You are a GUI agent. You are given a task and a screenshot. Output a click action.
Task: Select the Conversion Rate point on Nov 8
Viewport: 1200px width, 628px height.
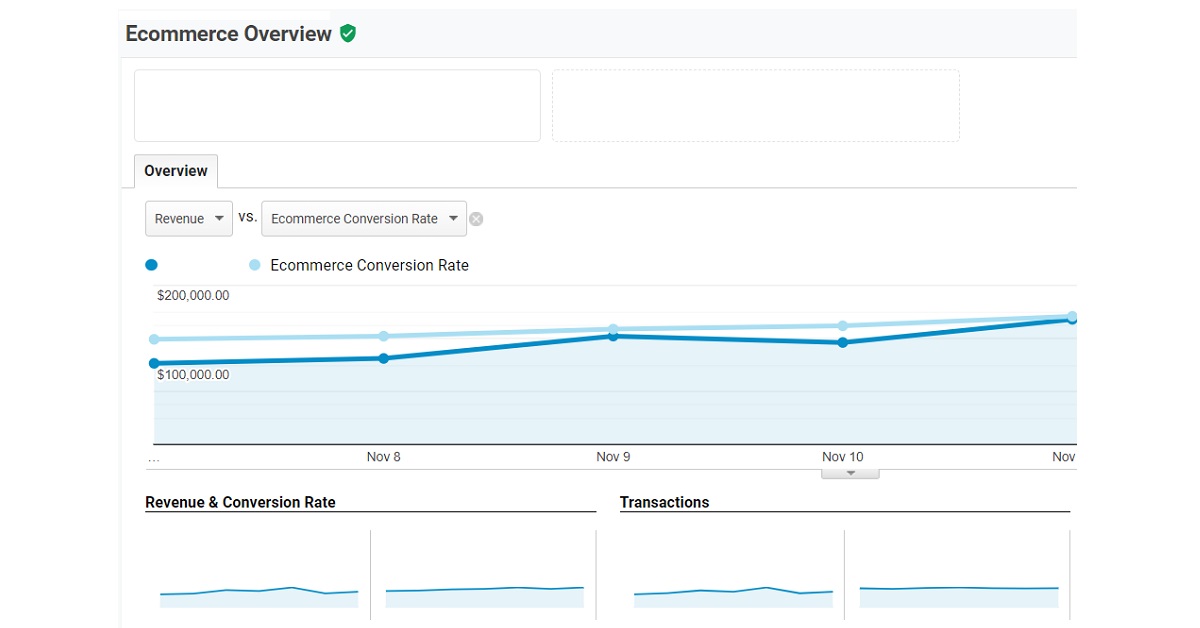(x=384, y=336)
